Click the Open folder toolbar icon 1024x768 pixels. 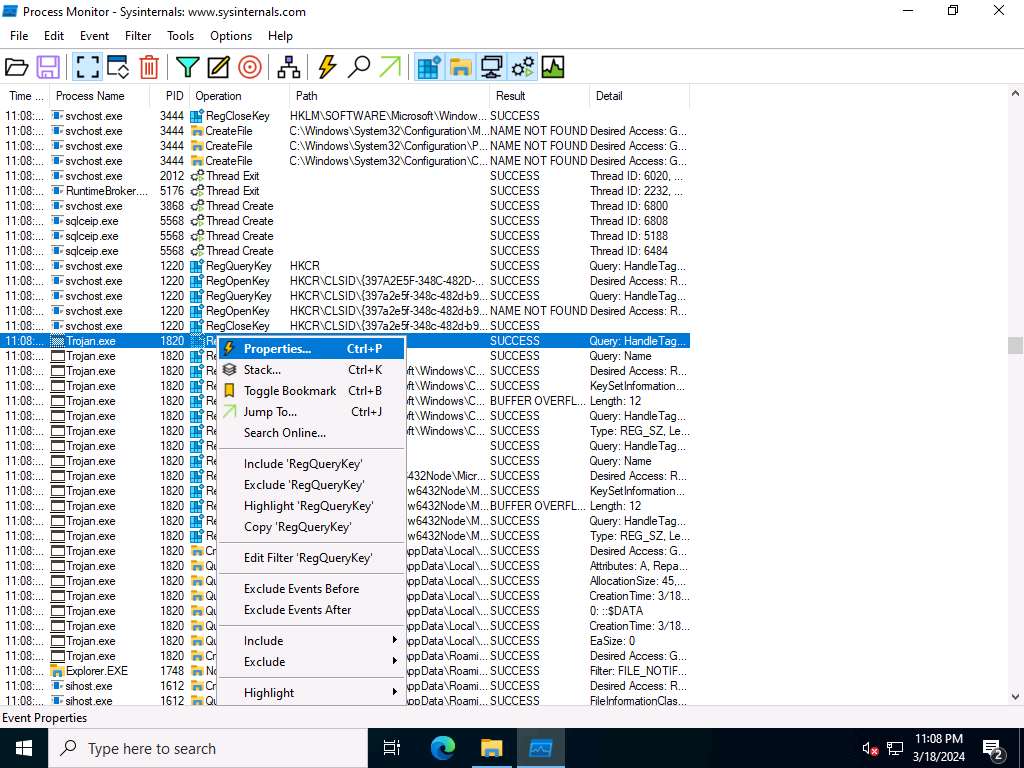pos(17,67)
